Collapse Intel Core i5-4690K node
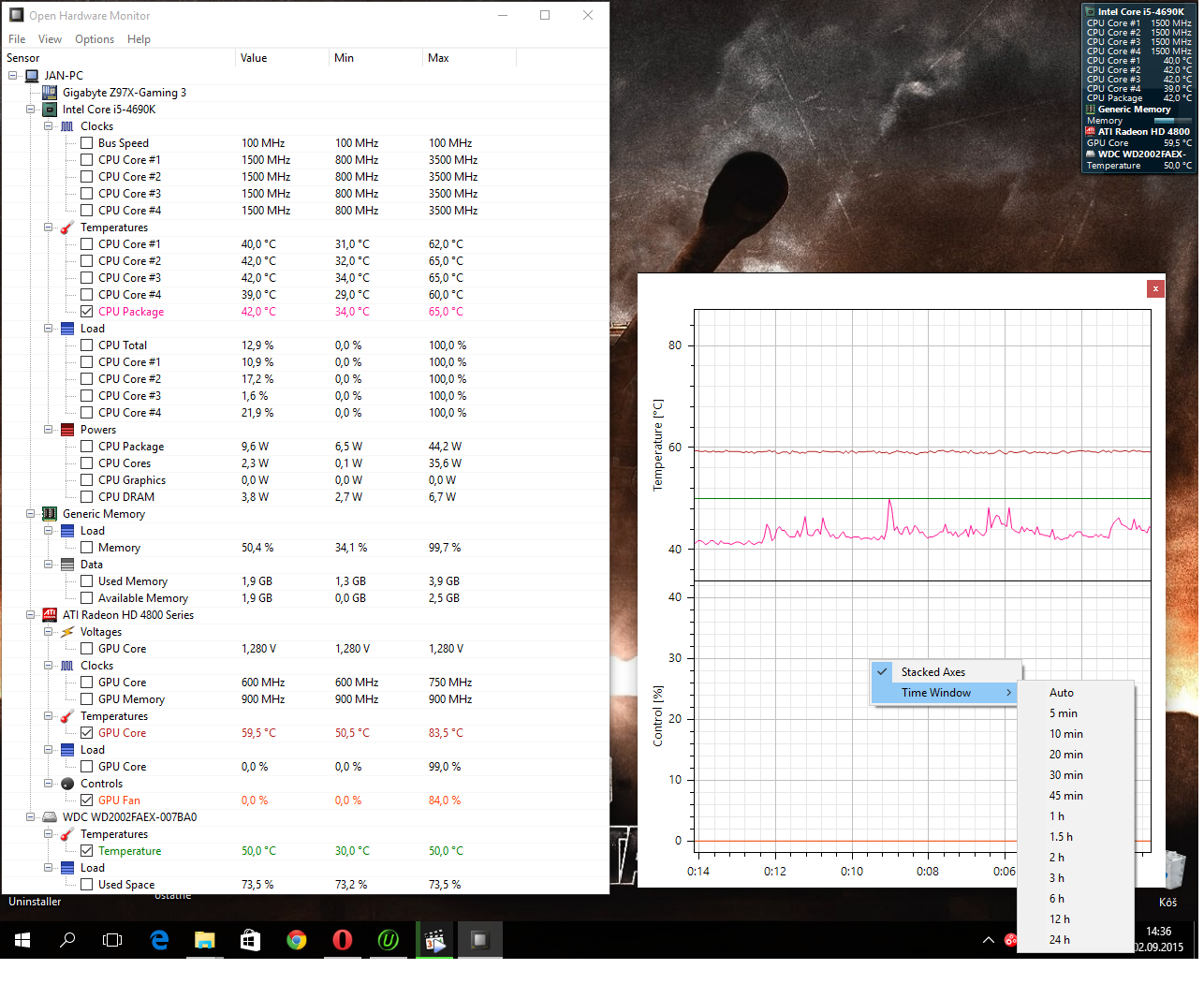The width and height of the screenshot is (1204, 984). pos(31,110)
